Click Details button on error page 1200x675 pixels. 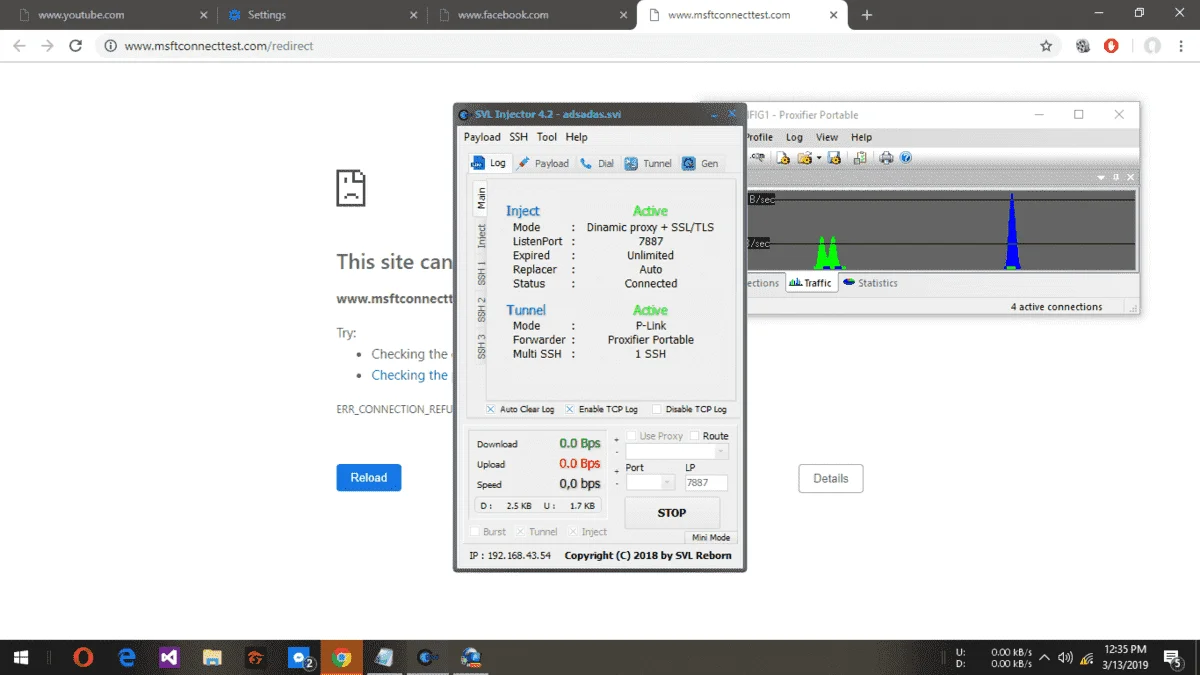coord(831,479)
